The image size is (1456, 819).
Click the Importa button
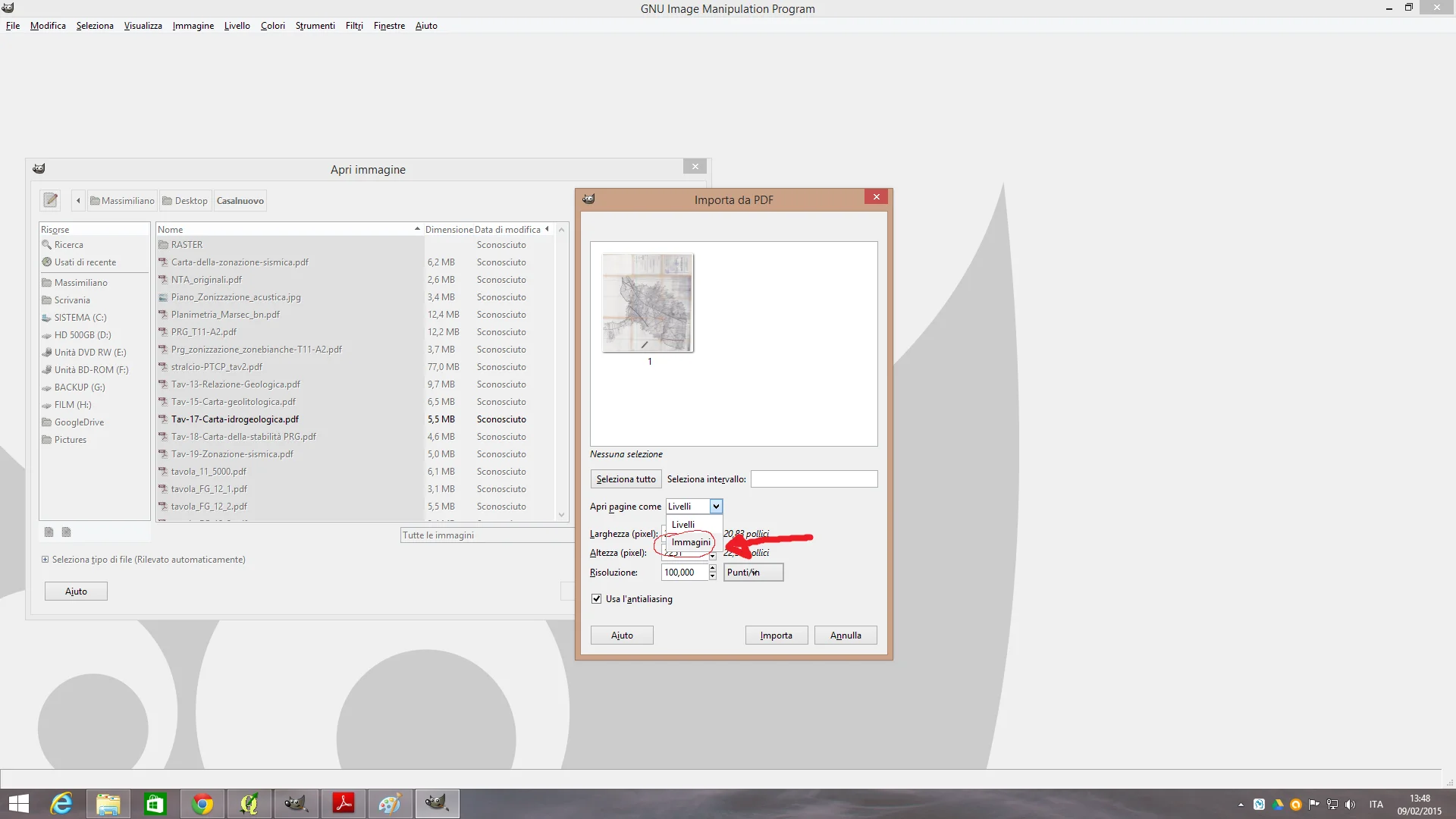pyautogui.click(x=776, y=635)
